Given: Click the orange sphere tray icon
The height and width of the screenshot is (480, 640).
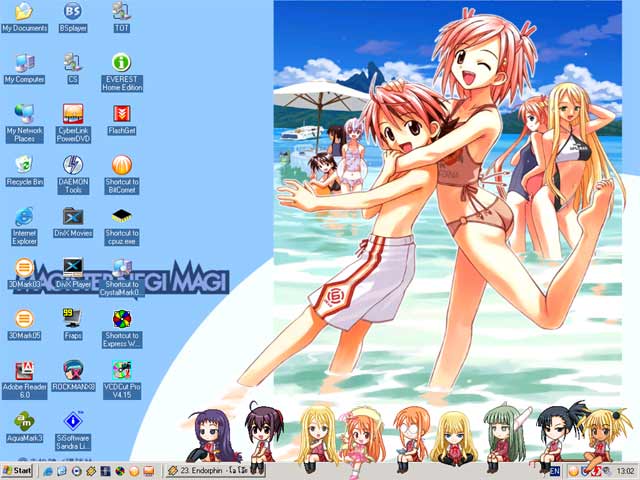Looking at the screenshot, I should tap(574, 471).
